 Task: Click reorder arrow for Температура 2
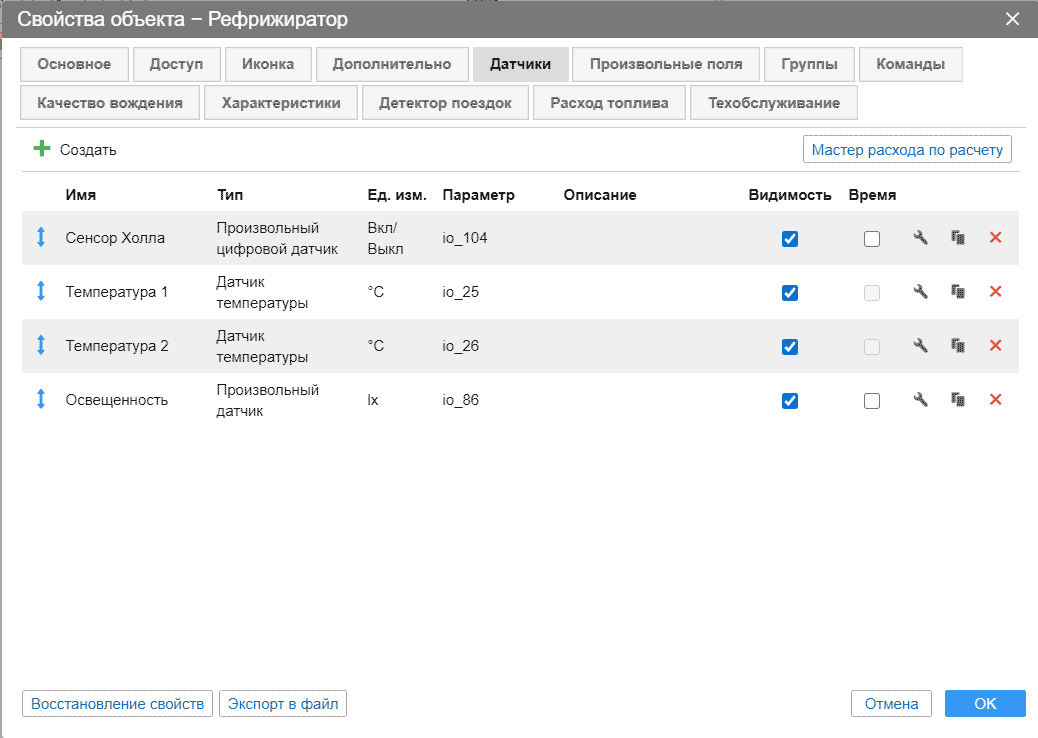41,346
